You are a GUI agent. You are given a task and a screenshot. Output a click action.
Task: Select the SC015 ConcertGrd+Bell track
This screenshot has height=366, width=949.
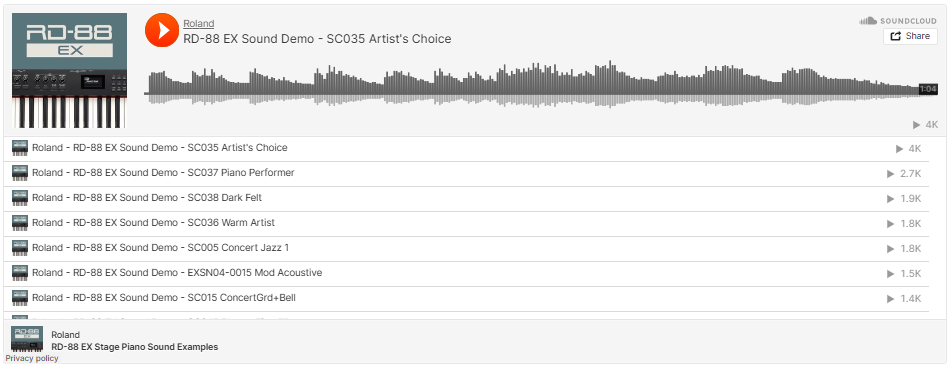(x=466, y=298)
